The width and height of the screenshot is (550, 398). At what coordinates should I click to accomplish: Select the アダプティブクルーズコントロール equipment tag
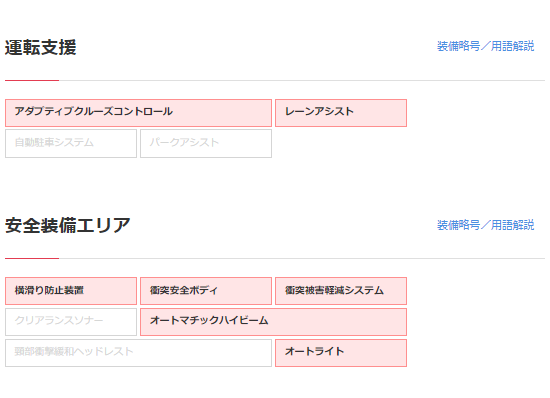pyautogui.click(x=138, y=113)
